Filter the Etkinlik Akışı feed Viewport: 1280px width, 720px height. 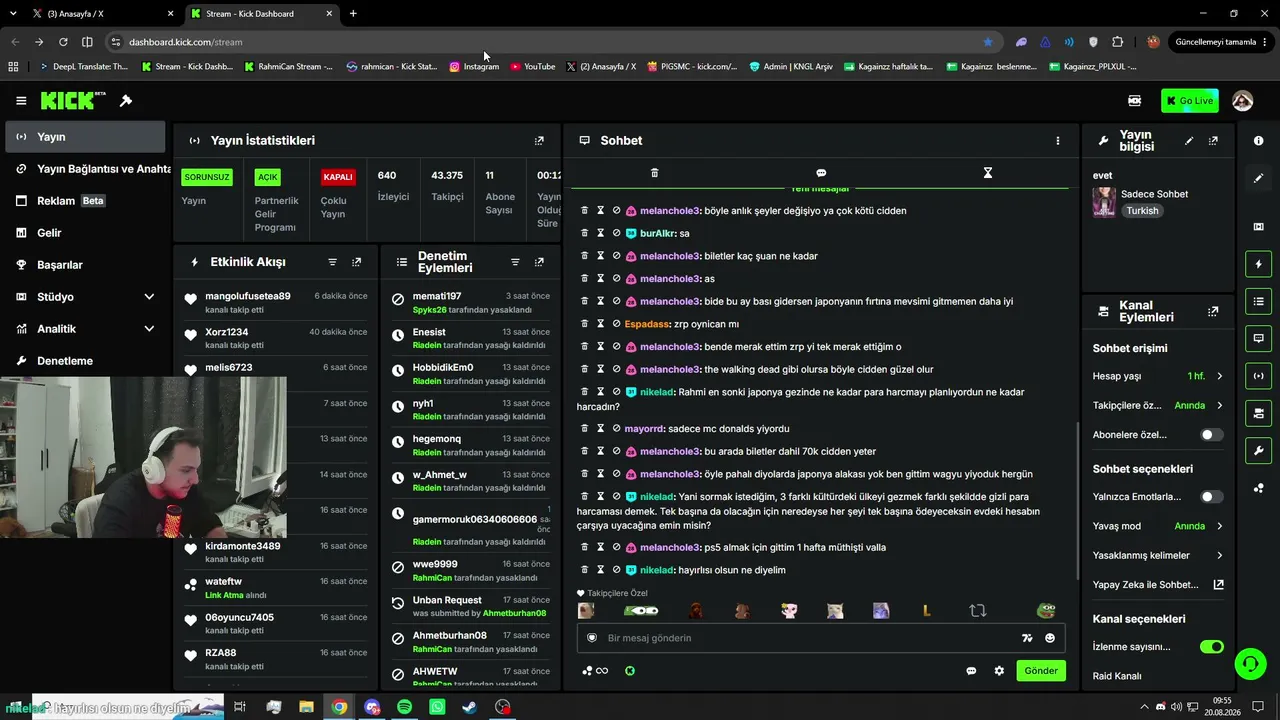tap(333, 262)
